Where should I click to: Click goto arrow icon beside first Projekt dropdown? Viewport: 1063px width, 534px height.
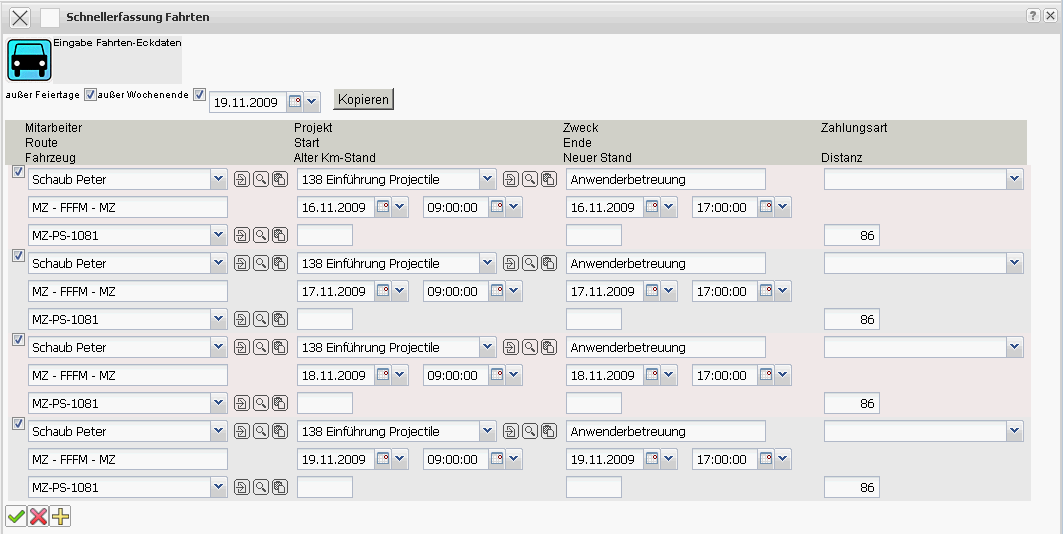pyautogui.click(x=511, y=180)
